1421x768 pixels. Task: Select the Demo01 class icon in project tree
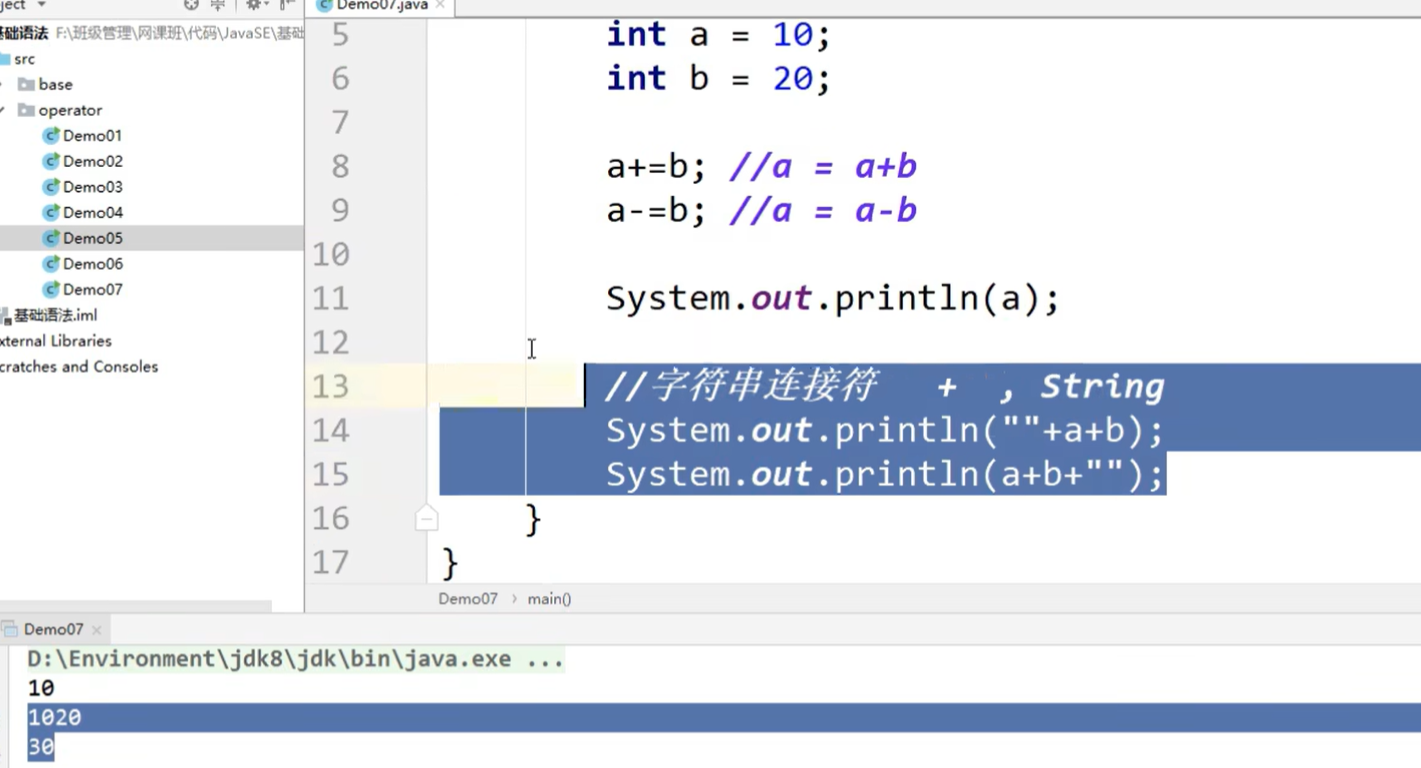51,135
